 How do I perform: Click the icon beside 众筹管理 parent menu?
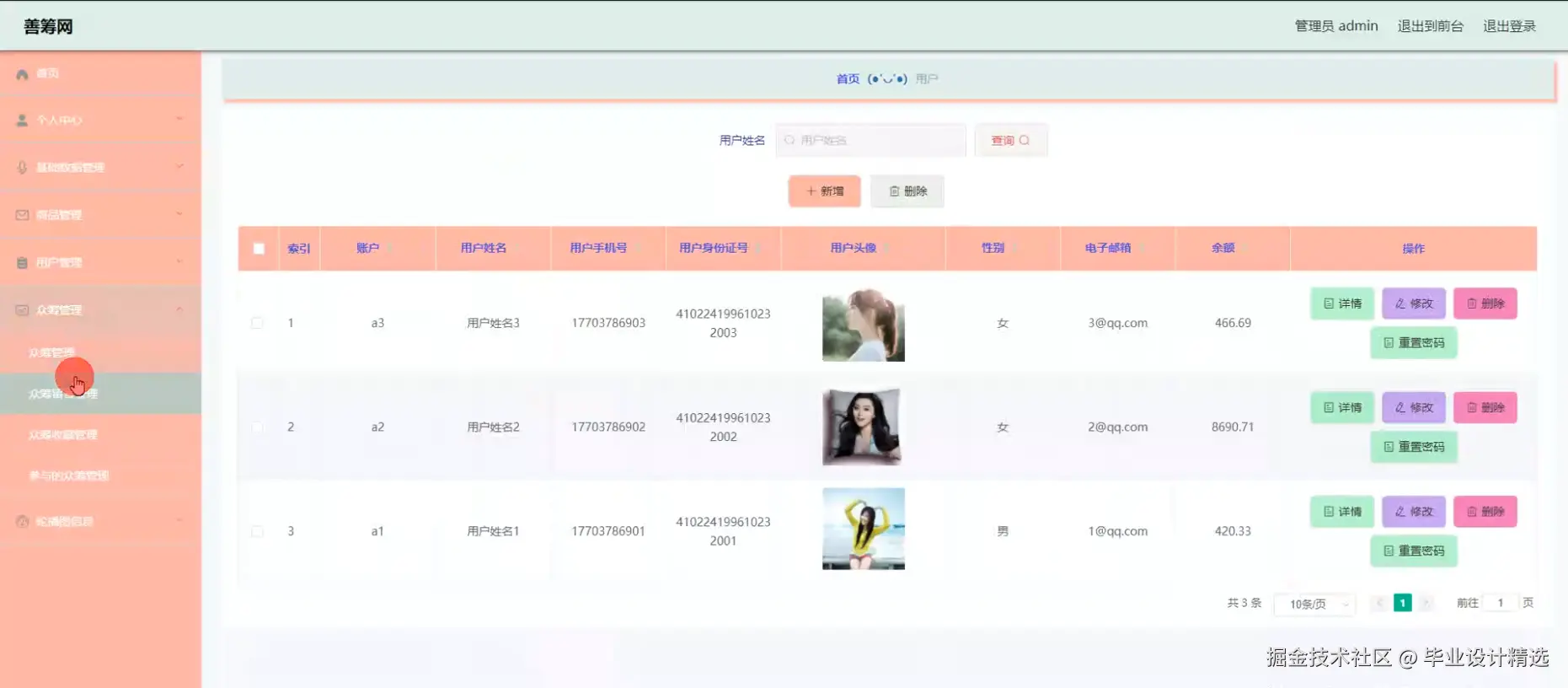tap(22, 310)
